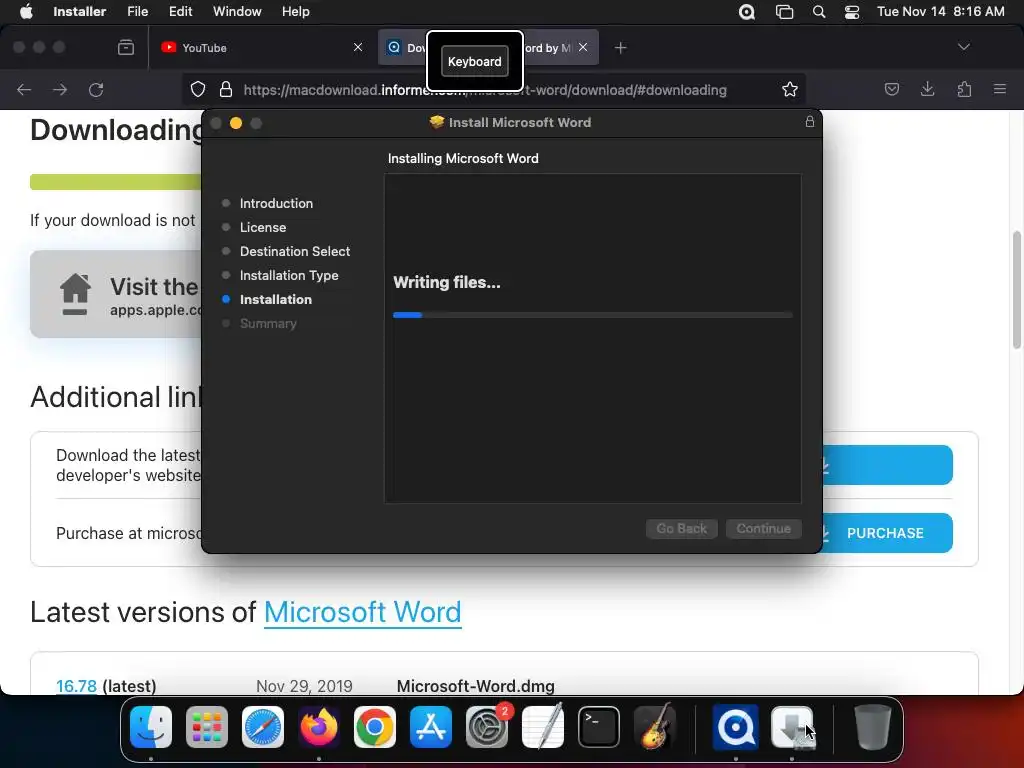Open the Microsoft Word link in heading
Viewport: 1024px width, 768px height.
pyautogui.click(x=362, y=613)
